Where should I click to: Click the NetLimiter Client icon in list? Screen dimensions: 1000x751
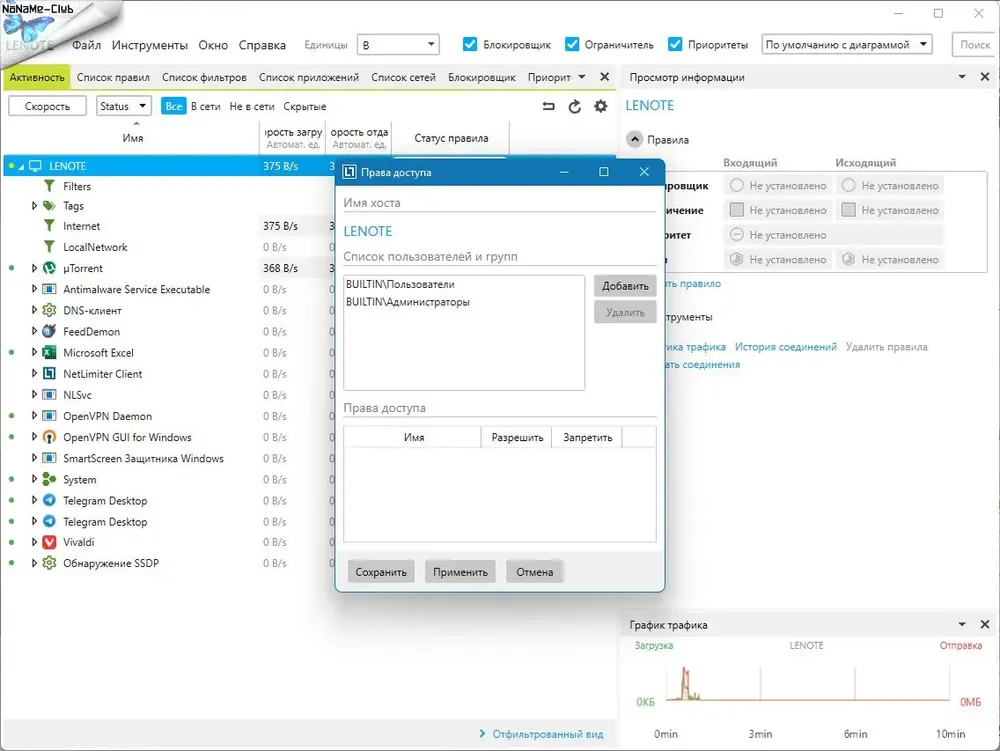[49, 374]
